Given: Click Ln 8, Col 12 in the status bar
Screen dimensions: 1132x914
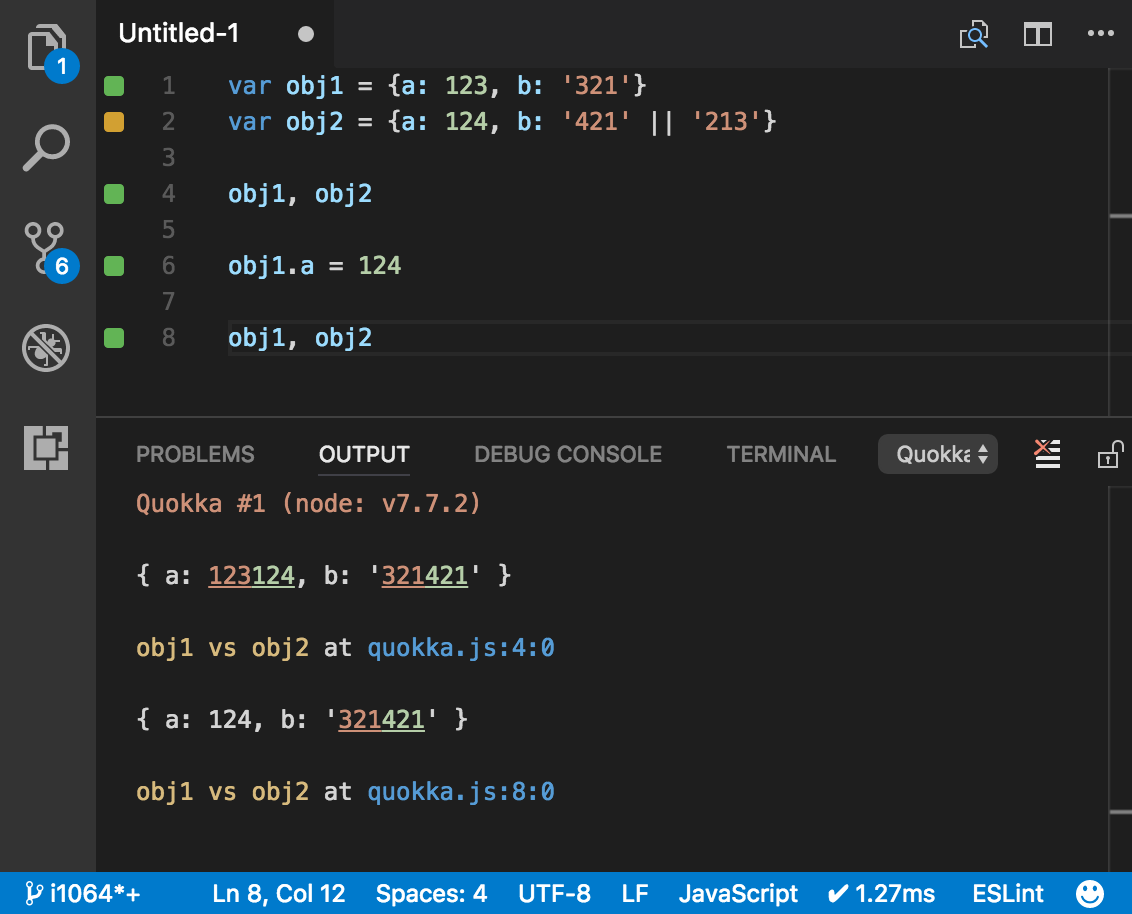Looking at the screenshot, I should pyautogui.click(x=278, y=892).
